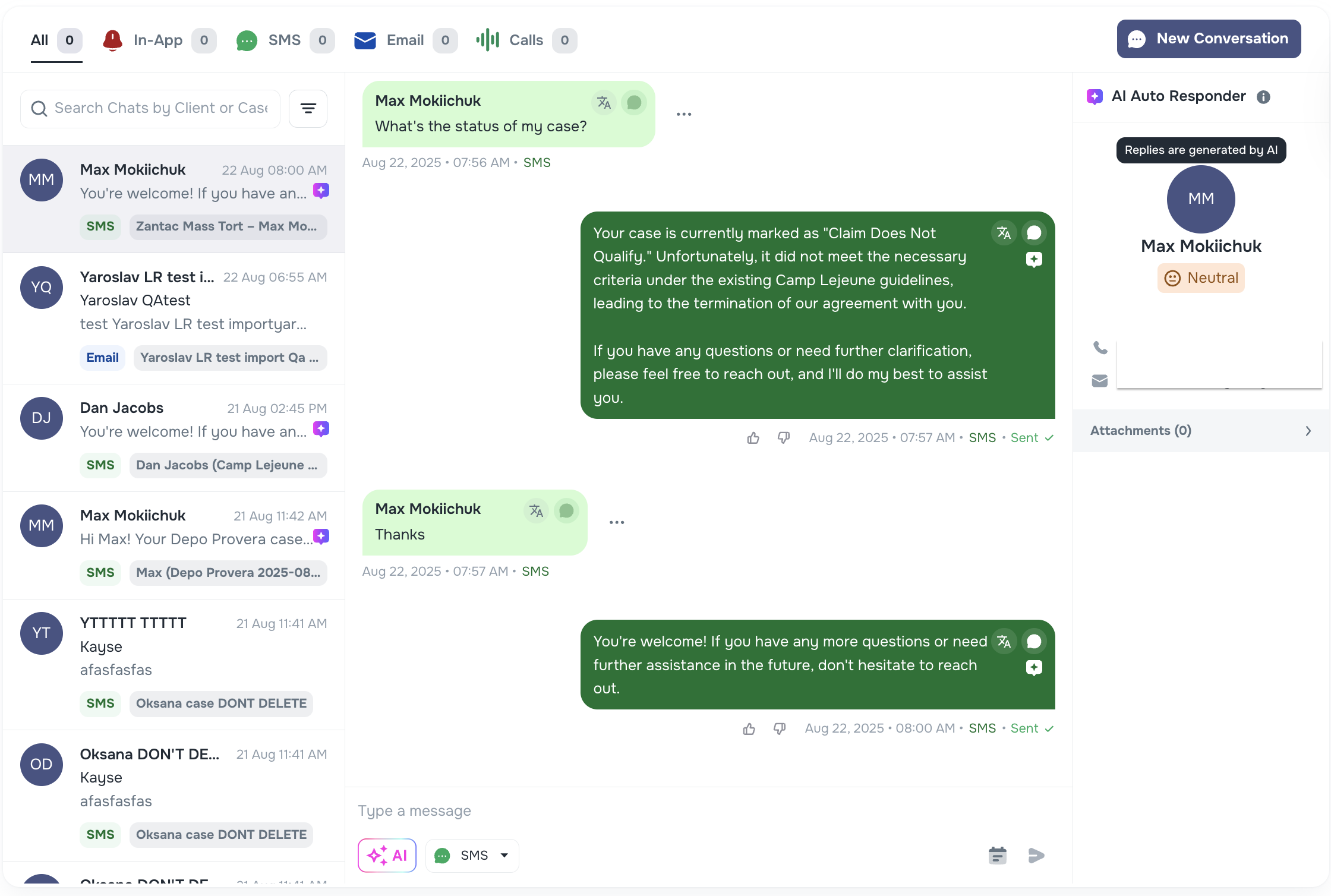Switch to the Calls tab

[525, 40]
